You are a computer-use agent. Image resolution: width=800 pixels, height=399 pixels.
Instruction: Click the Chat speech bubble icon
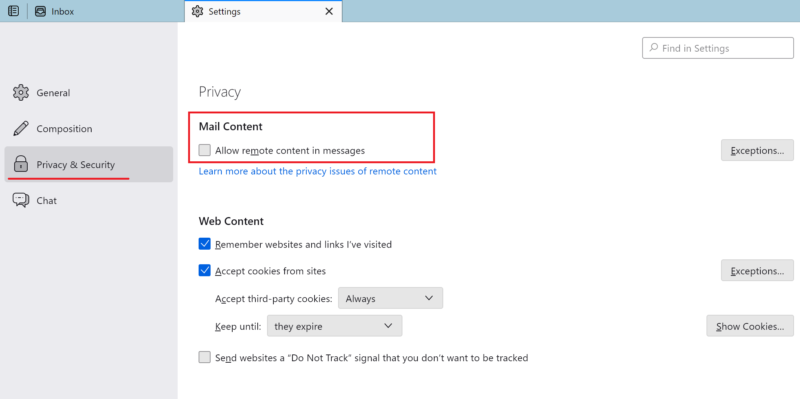tap(21, 200)
